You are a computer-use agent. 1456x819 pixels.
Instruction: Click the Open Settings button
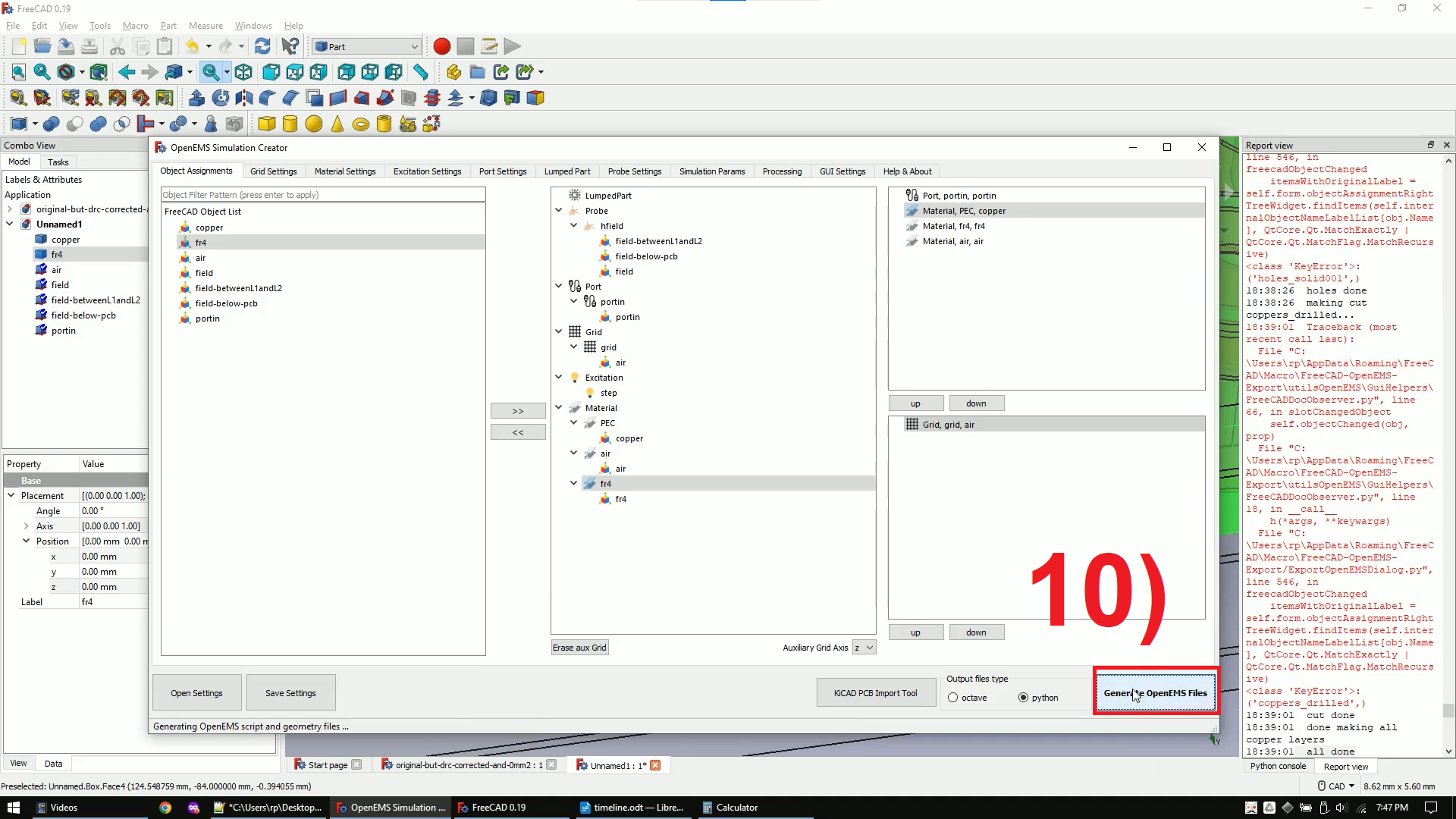(196, 693)
